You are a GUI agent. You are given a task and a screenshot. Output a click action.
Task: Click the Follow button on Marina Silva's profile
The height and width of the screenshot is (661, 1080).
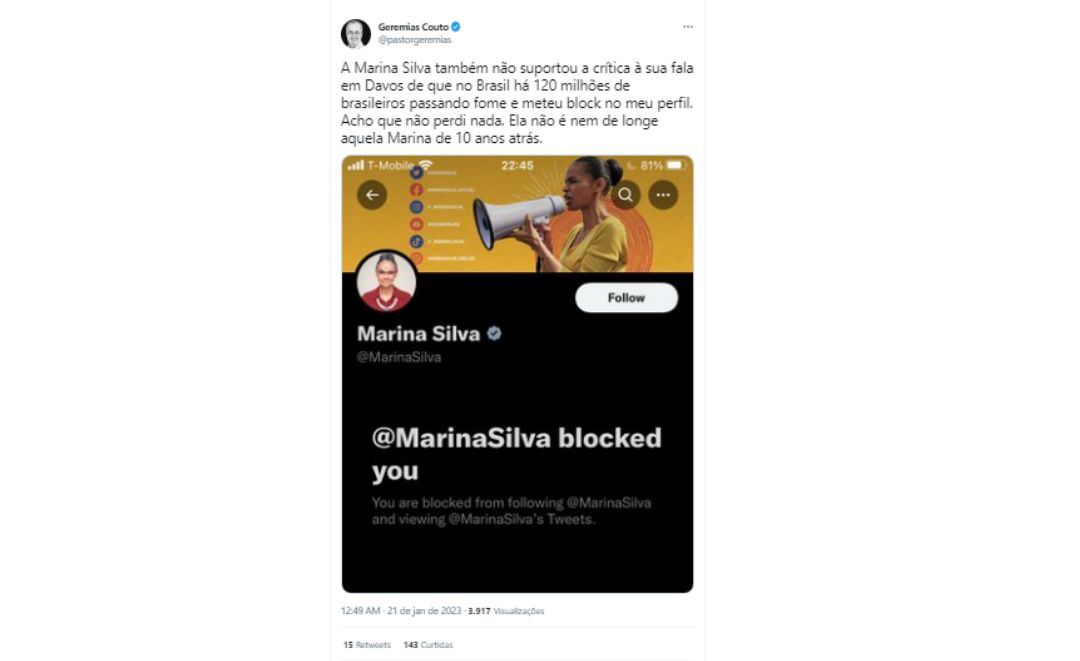point(626,297)
